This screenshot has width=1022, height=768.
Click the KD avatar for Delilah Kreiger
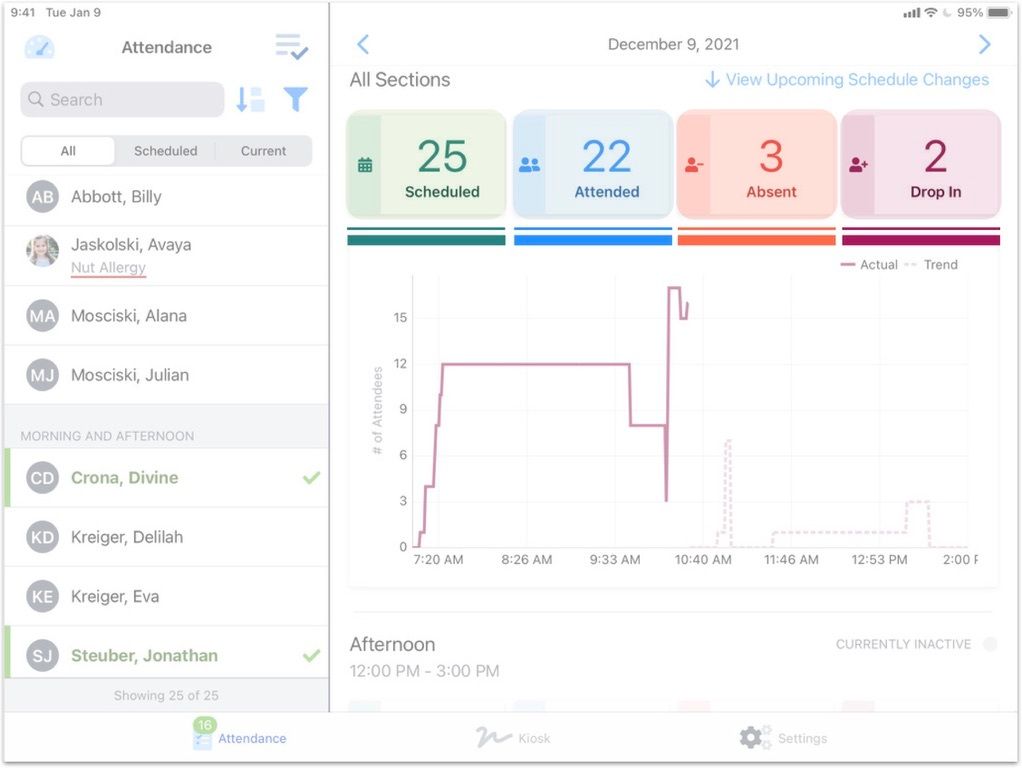(x=42, y=537)
